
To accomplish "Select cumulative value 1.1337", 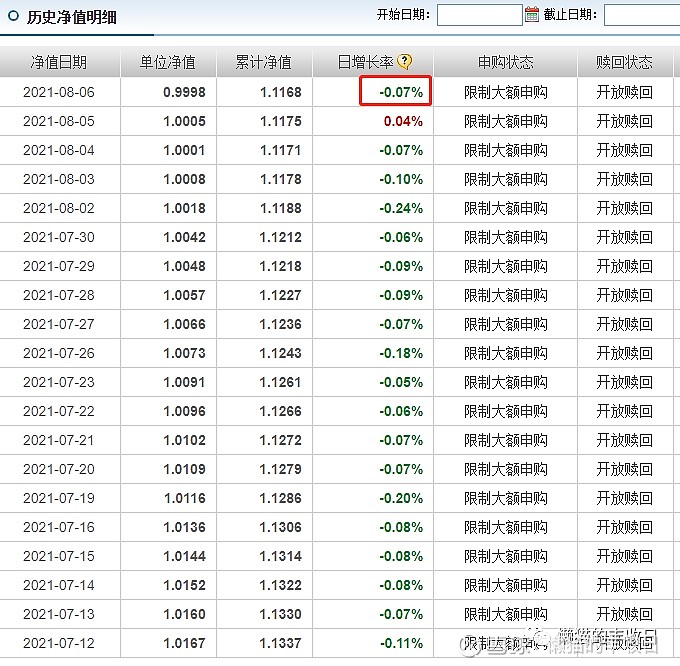I will point(281,643).
